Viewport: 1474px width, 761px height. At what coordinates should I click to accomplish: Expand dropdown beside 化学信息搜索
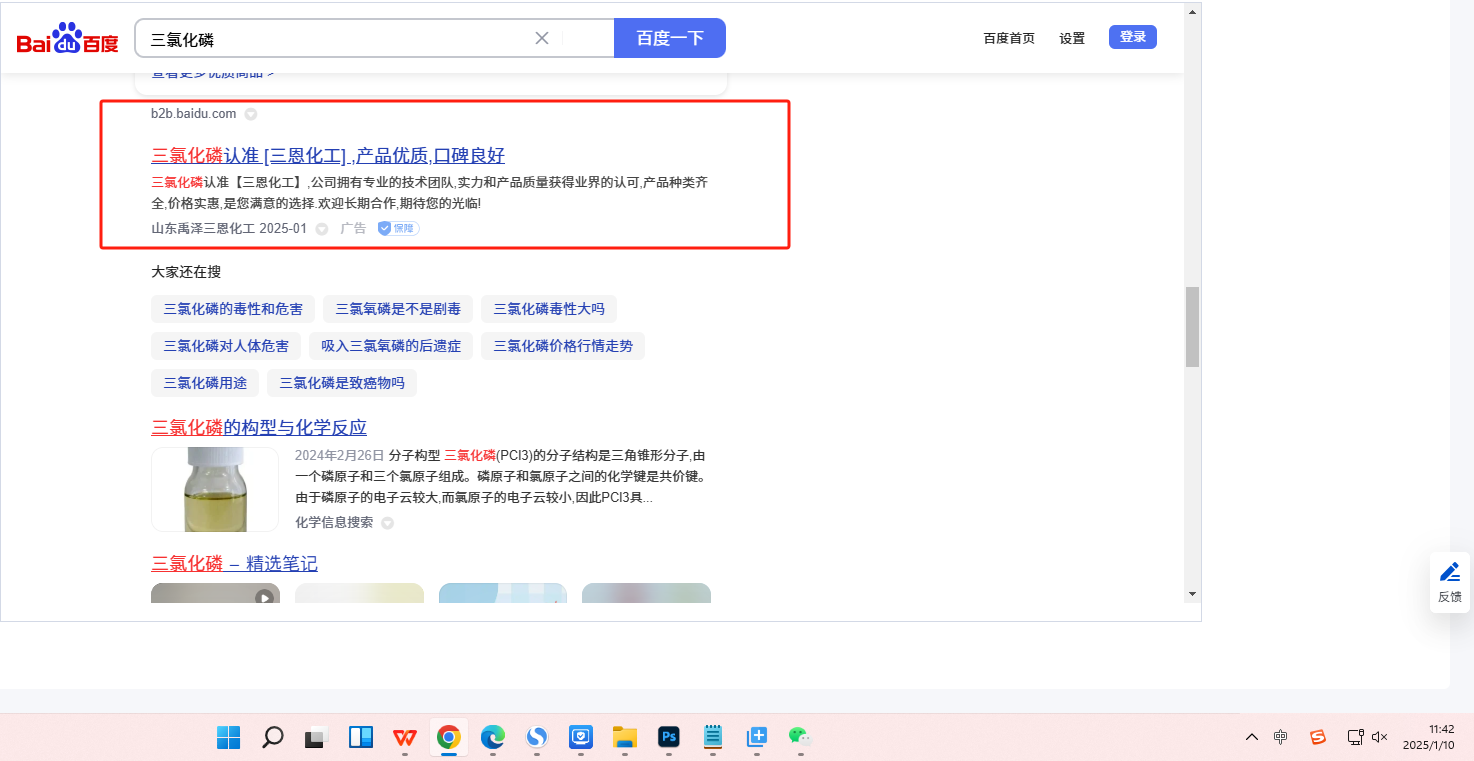(x=388, y=523)
